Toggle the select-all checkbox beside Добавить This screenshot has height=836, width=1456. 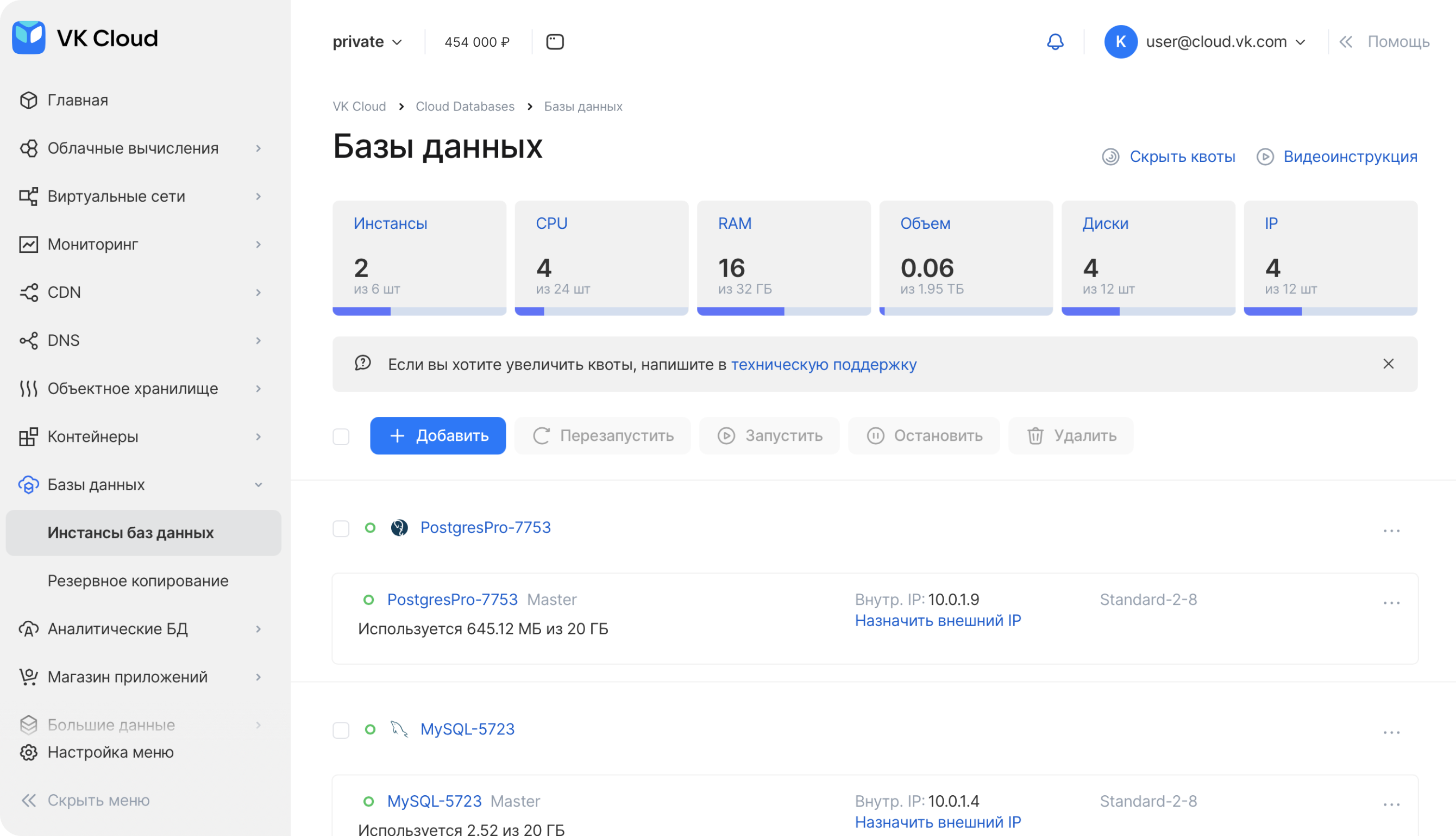click(341, 436)
